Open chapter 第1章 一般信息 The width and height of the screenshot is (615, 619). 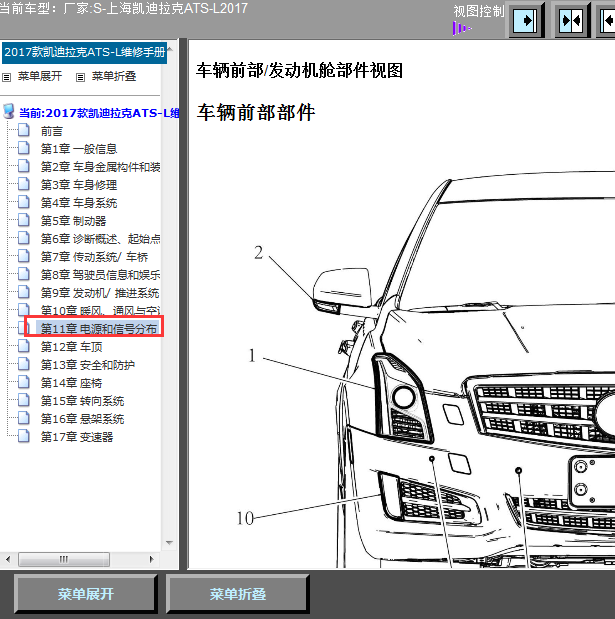79,149
